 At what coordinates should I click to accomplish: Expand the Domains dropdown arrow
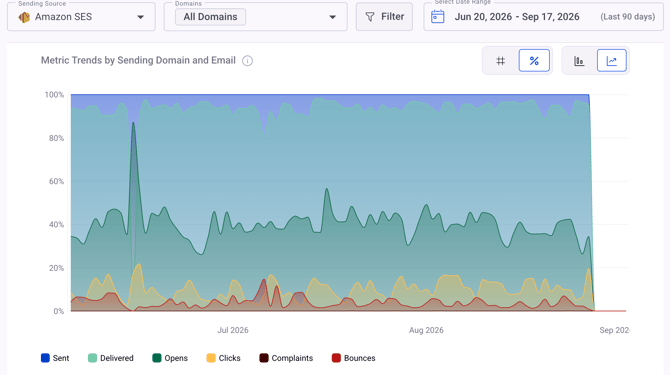click(332, 17)
